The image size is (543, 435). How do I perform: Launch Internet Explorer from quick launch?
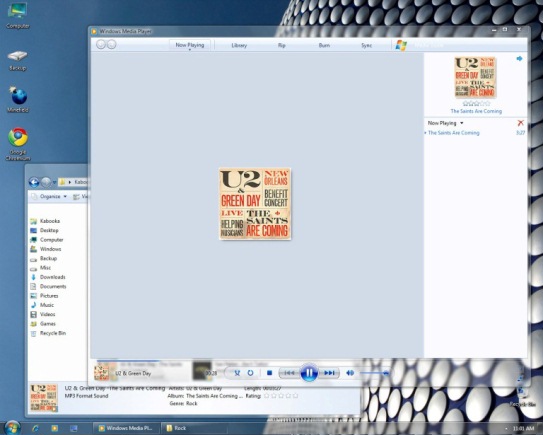click(35, 428)
